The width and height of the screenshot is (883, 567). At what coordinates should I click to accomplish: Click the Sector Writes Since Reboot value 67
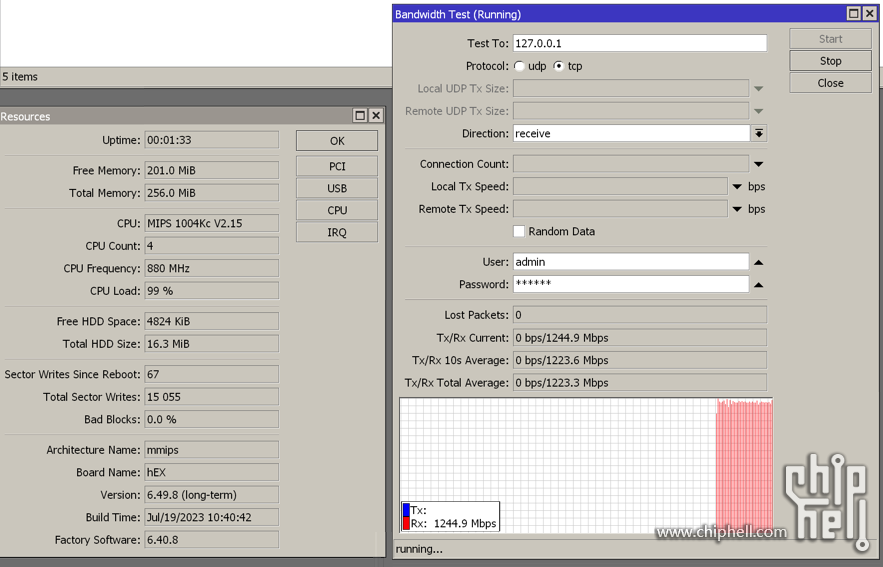(211, 374)
